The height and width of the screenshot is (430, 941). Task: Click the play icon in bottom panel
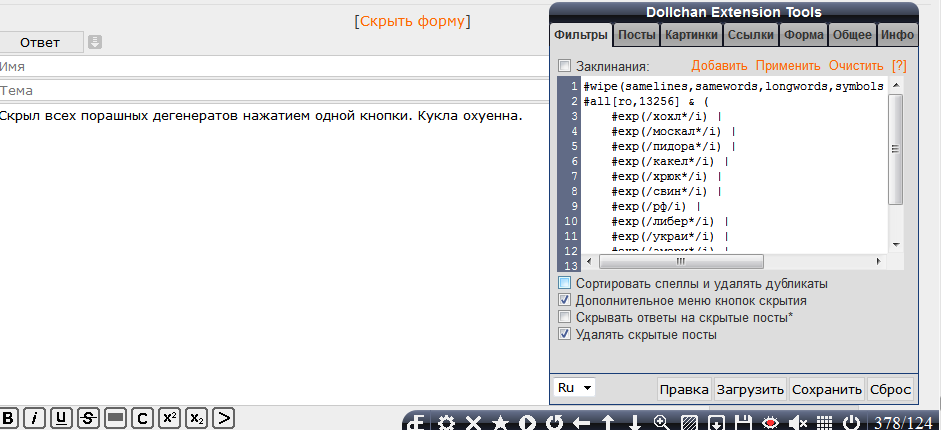[527, 422]
